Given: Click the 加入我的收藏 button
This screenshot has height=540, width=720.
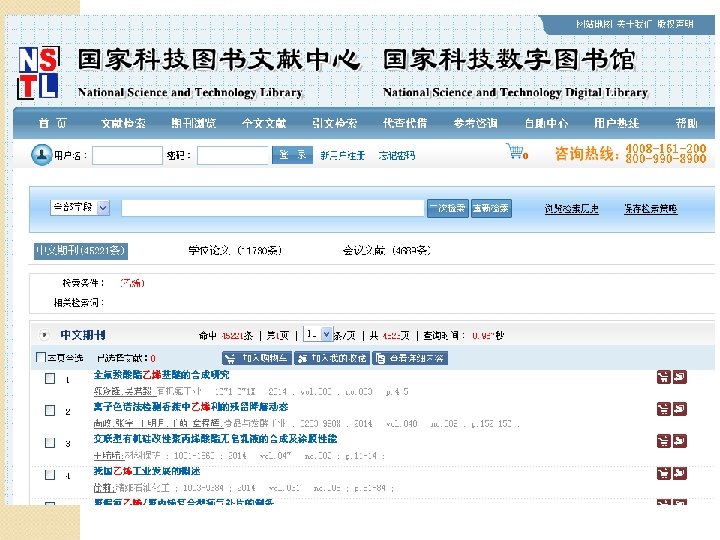Looking at the screenshot, I should point(332,358).
